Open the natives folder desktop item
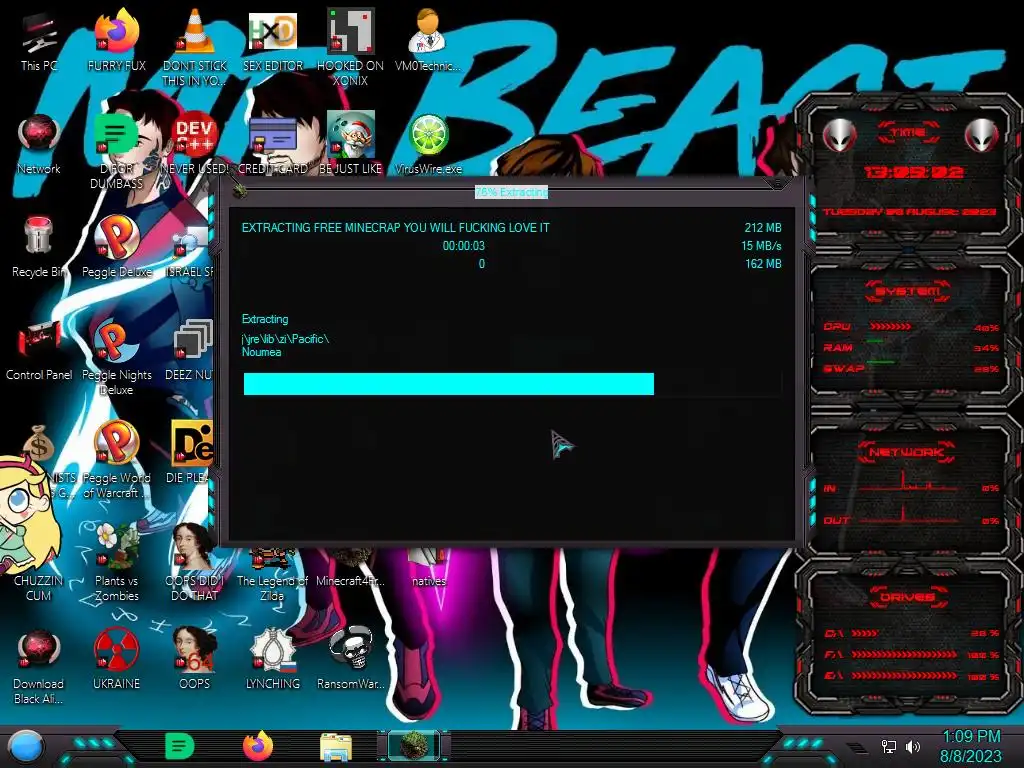The width and height of the screenshot is (1024, 768). coord(428,568)
